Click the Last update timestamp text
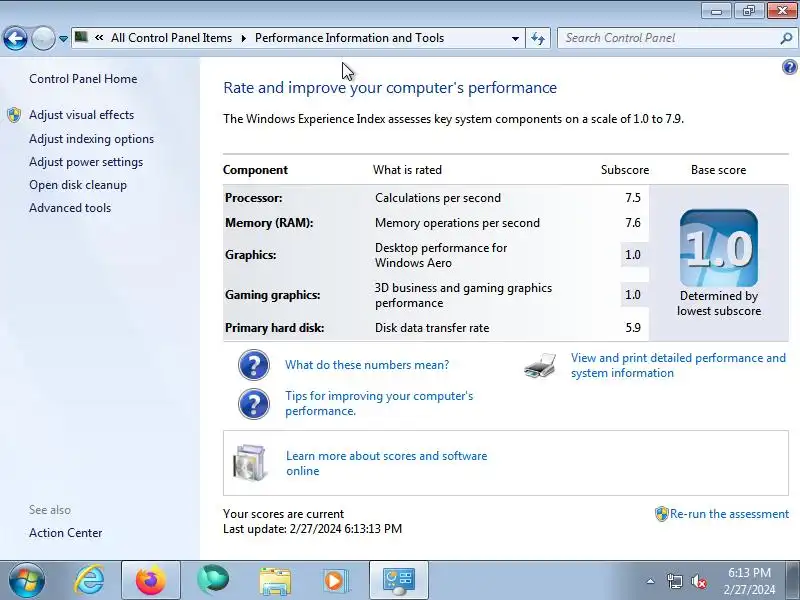The height and width of the screenshot is (600, 800). pyautogui.click(x=312, y=529)
